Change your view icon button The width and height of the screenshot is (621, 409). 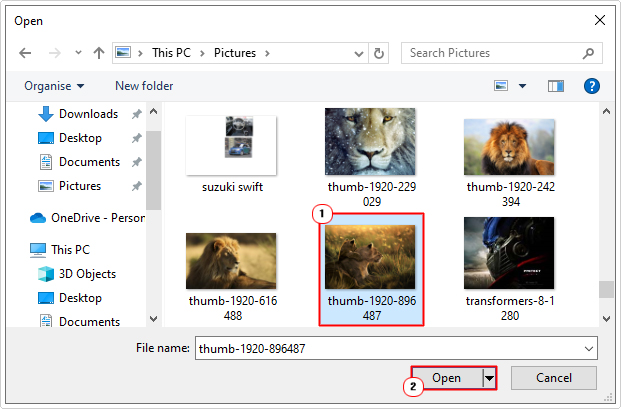(501, 86)
